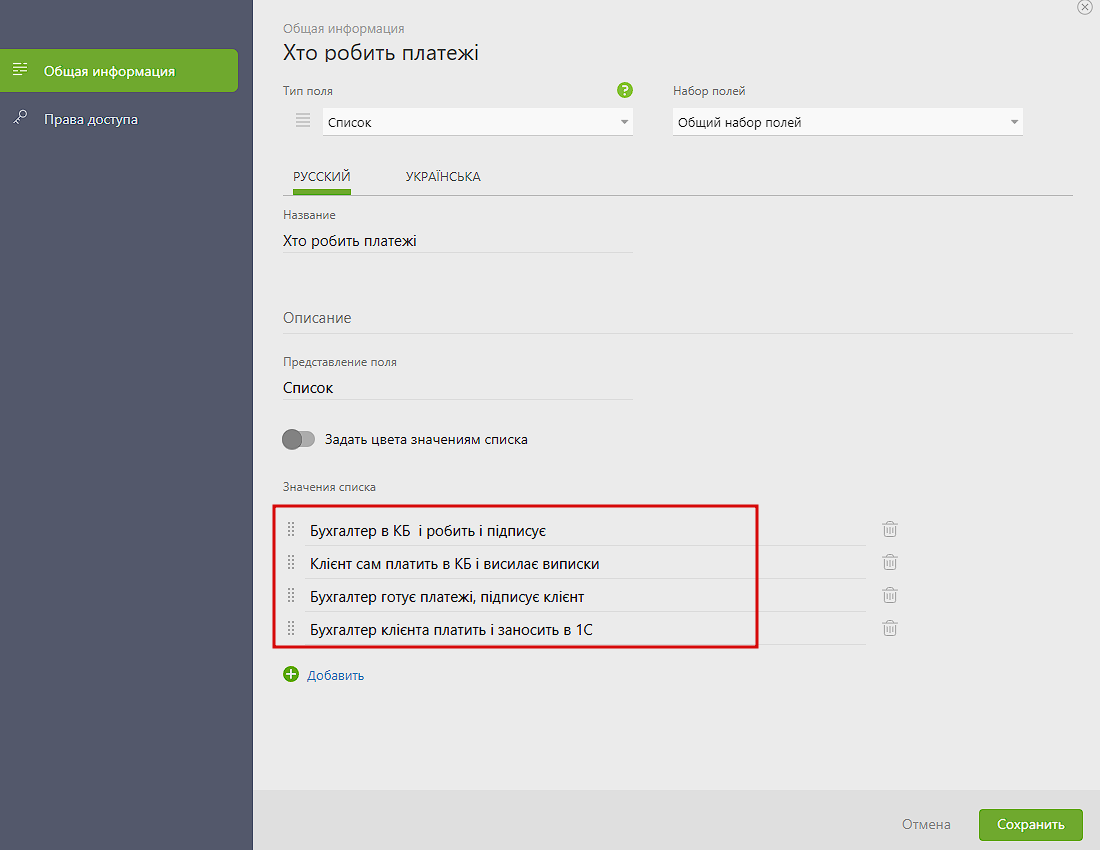Click the Представление поля field
This screenshot has width=1100, height=850.
[457, 388]
